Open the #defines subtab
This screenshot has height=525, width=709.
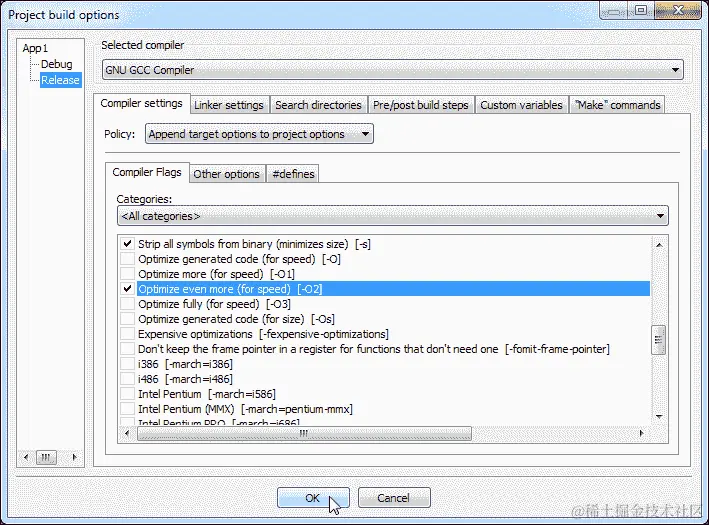[293, 174]
